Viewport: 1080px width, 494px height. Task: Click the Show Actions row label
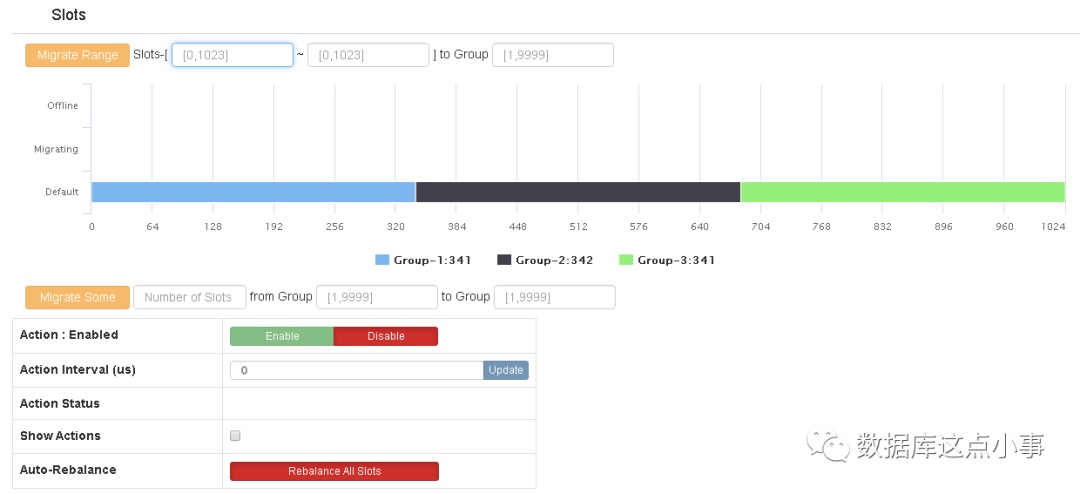pos(60,436)
